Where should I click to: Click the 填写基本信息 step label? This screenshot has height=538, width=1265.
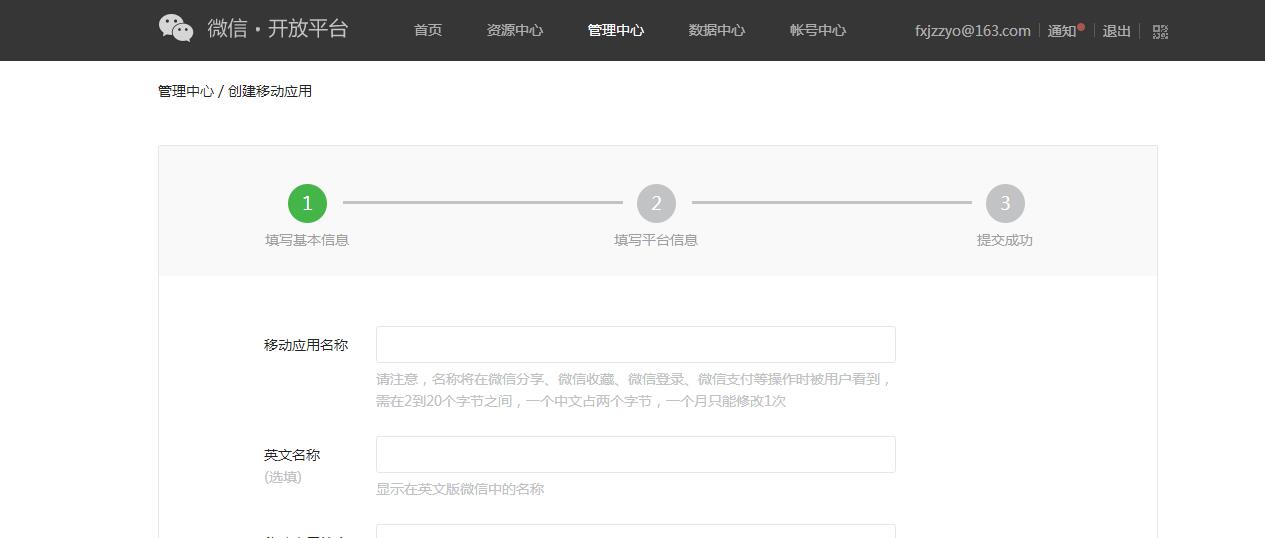[307, 240]
